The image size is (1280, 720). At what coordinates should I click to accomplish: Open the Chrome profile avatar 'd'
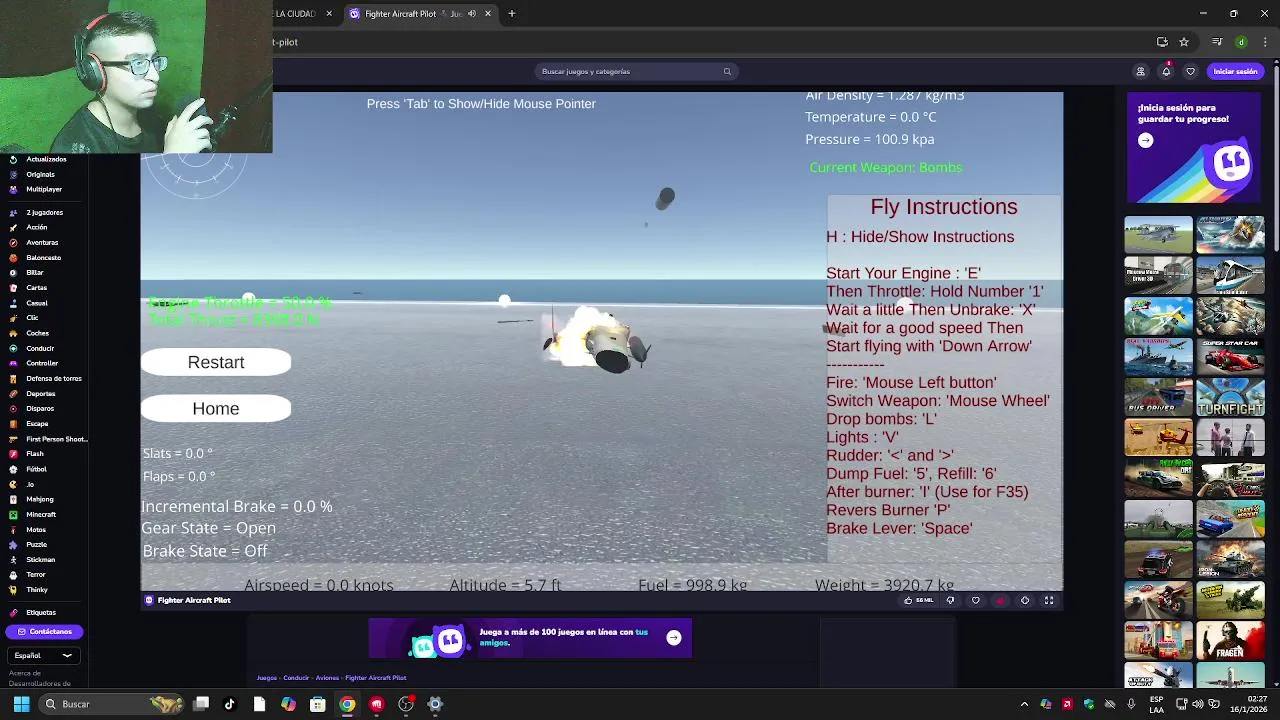click(1241, 42)
